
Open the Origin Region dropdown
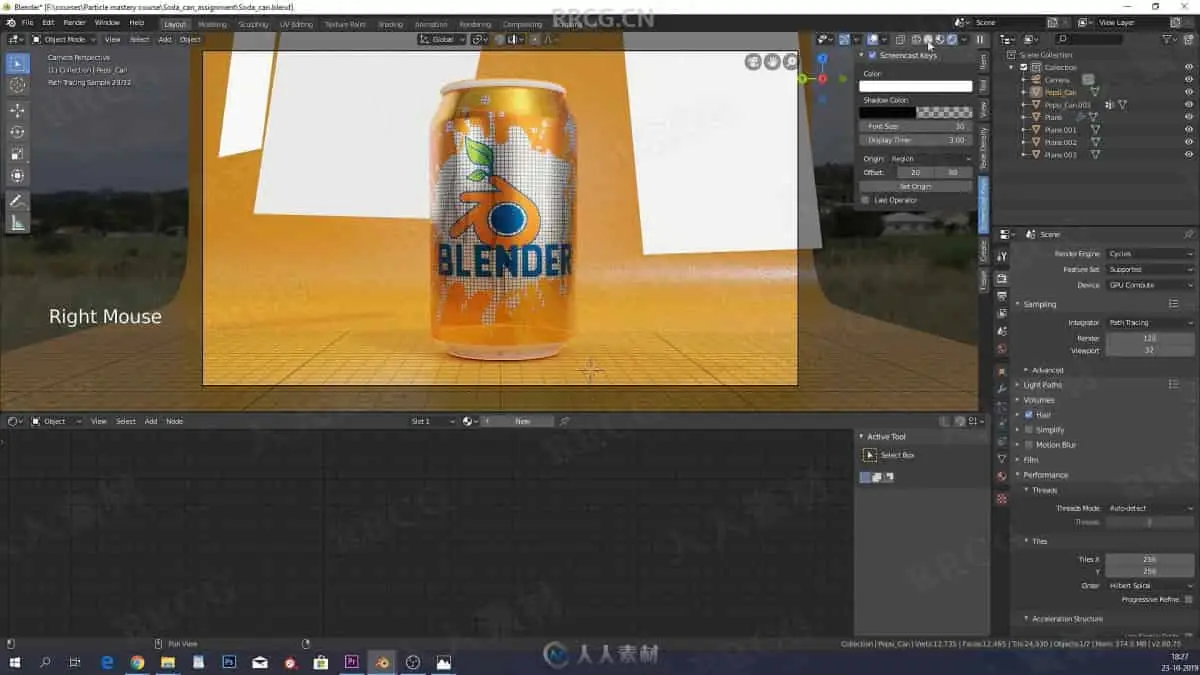930,159
